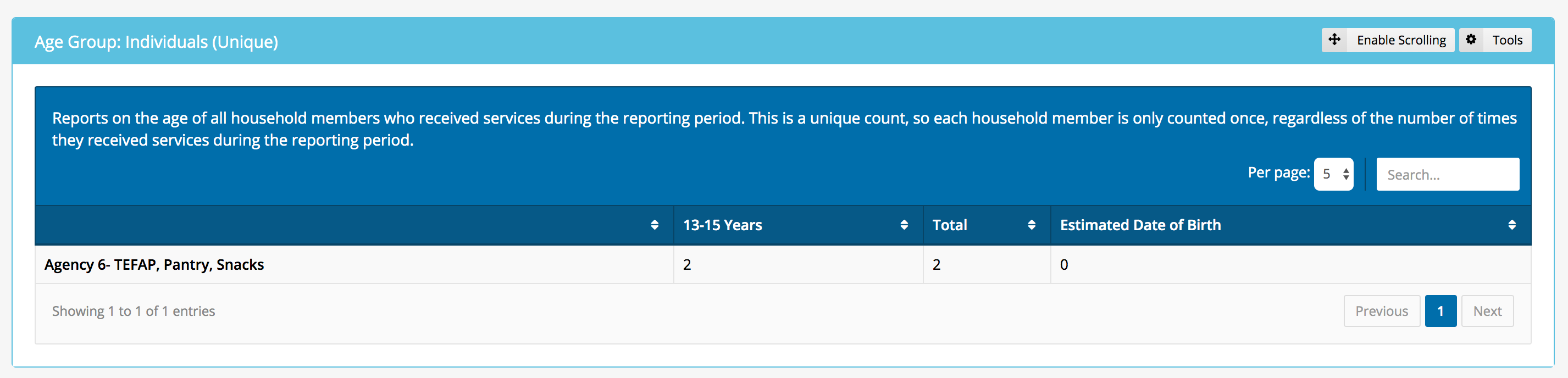Open the Tools menu
The width and height of the screenshot is (1568, 378).
pyautogui.click(x=1506, y=40)
